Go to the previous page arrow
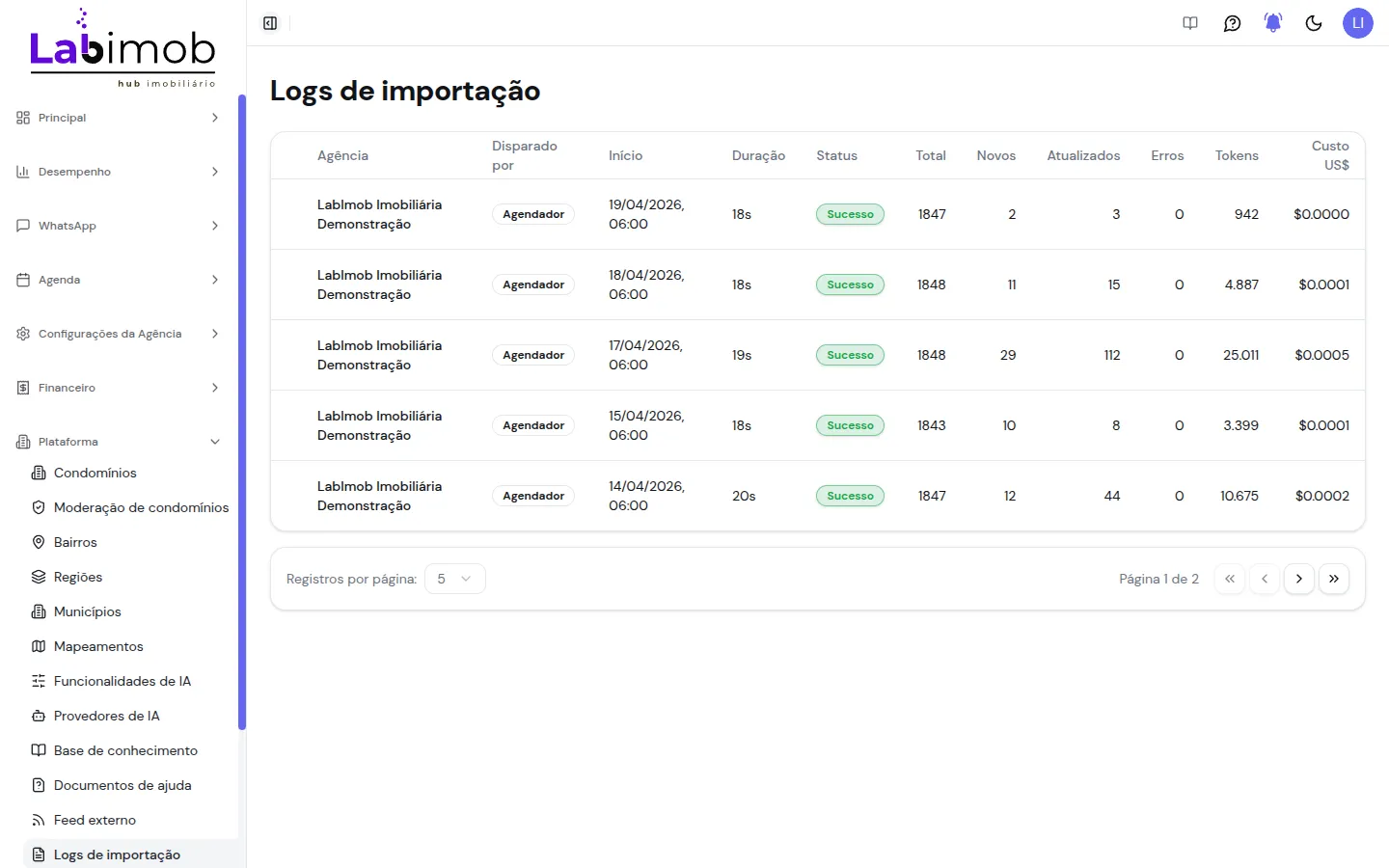Viewport: 1389px width, 868px height. tap(1265, 579)
